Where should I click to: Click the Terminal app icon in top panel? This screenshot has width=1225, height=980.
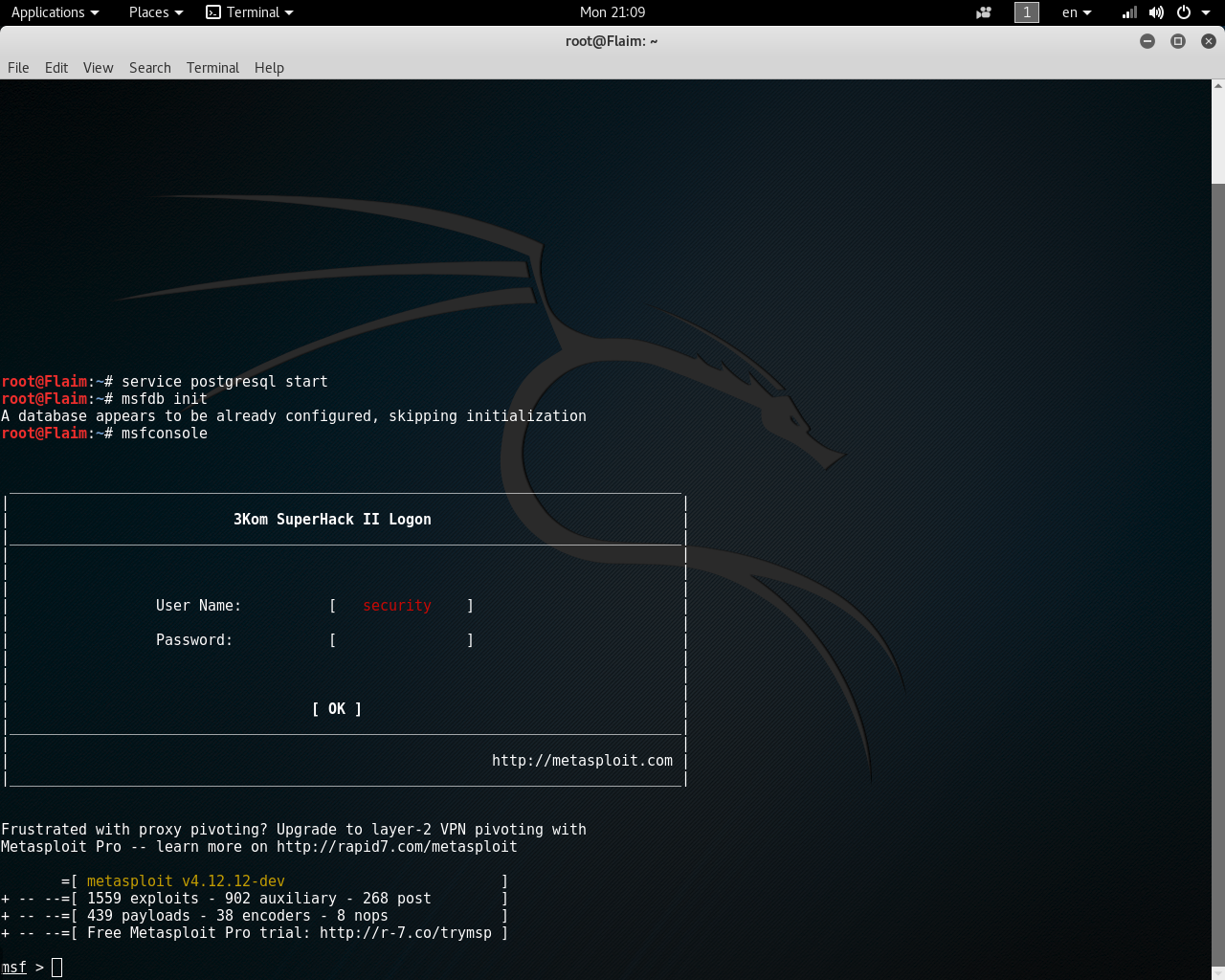coord(213,12)
